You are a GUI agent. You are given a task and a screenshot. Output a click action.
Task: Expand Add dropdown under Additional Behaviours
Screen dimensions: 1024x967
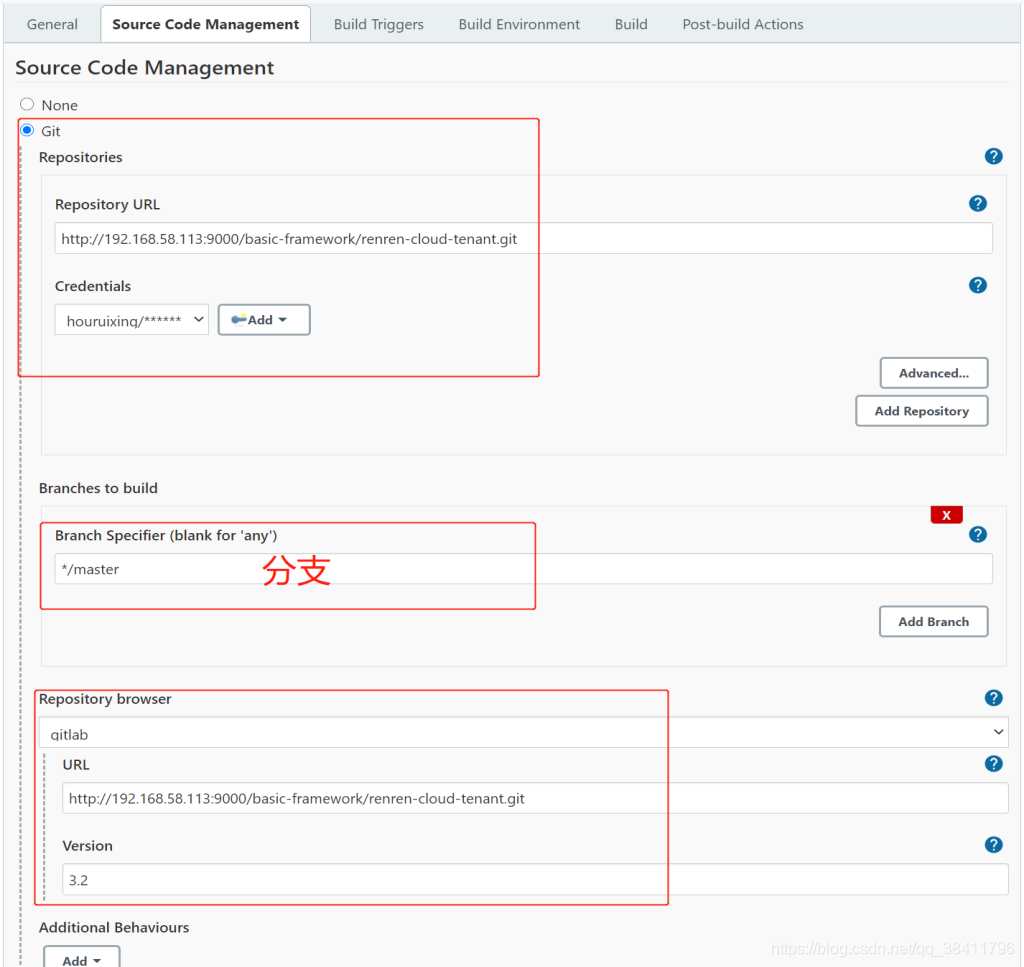pyautogui.click(x=81, y=959)
